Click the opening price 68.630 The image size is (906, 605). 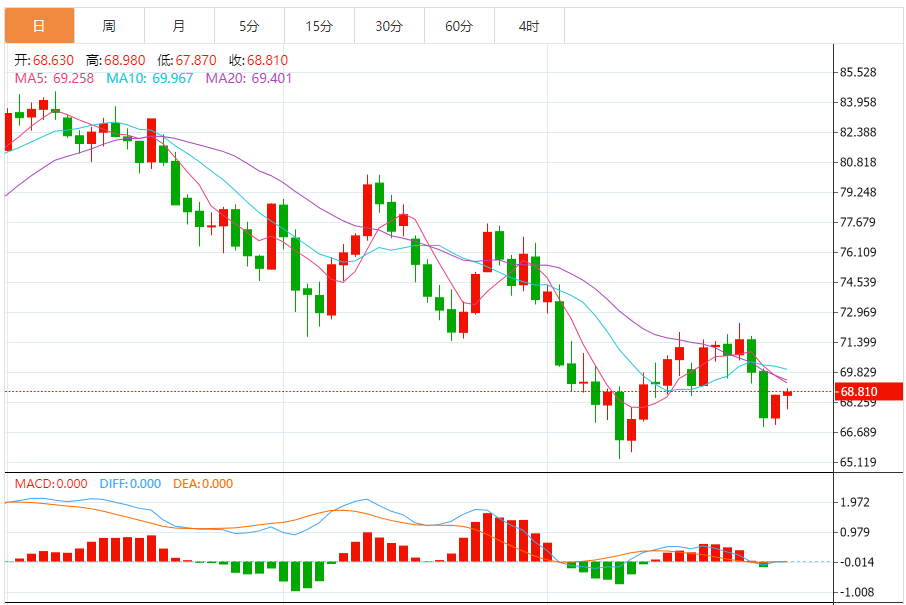point(53,60)
